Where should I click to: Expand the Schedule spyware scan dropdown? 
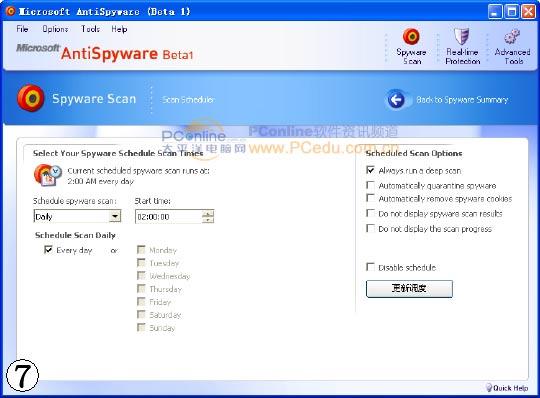[115, 216]
